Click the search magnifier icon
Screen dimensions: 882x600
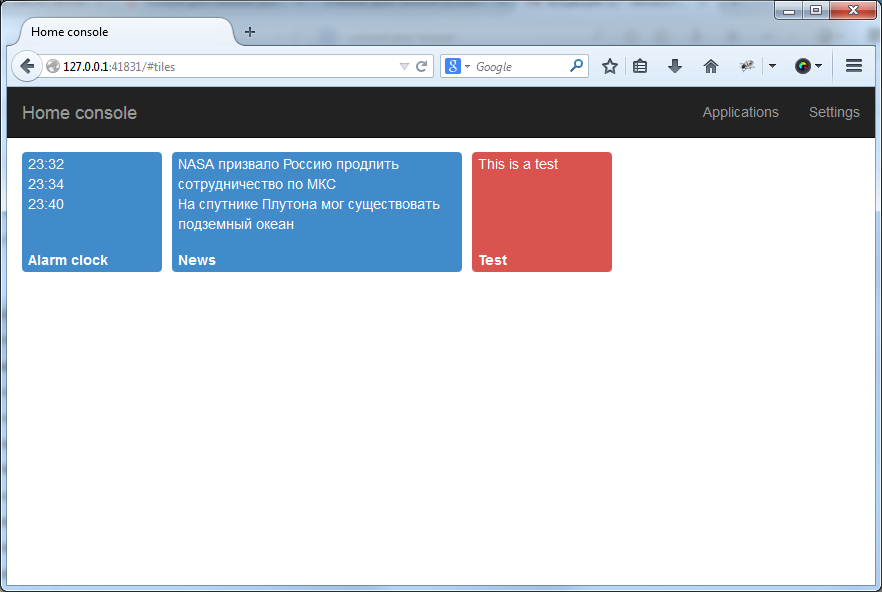point(576,66)
